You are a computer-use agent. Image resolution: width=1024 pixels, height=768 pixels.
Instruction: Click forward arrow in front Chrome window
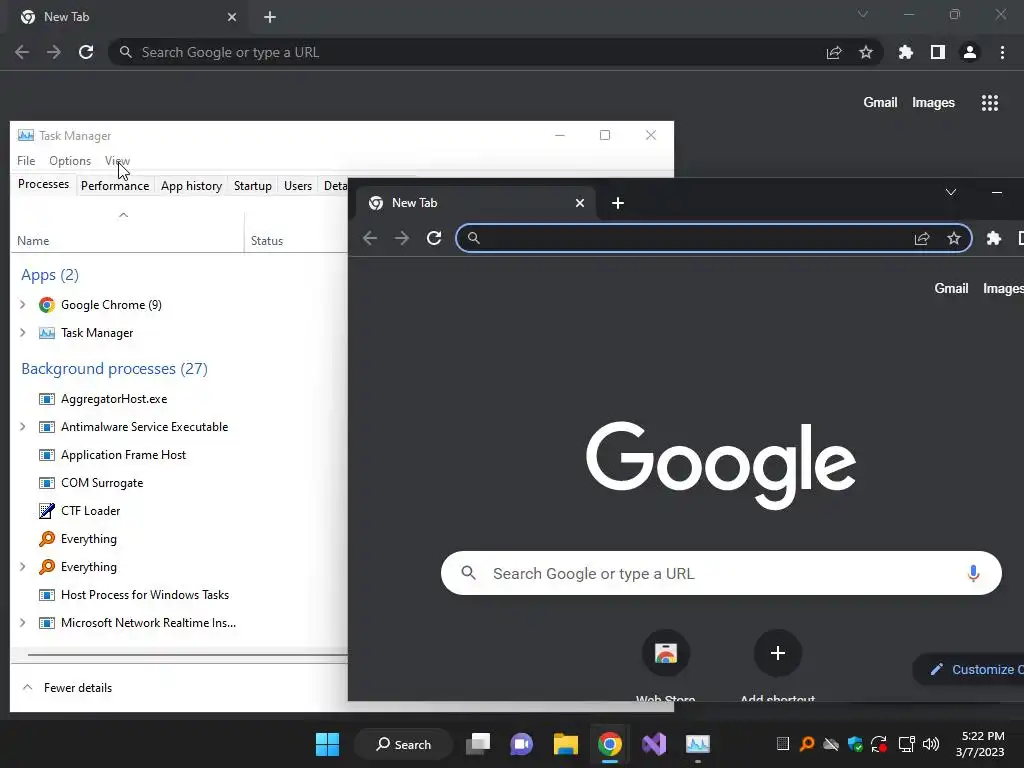[402, 238]
